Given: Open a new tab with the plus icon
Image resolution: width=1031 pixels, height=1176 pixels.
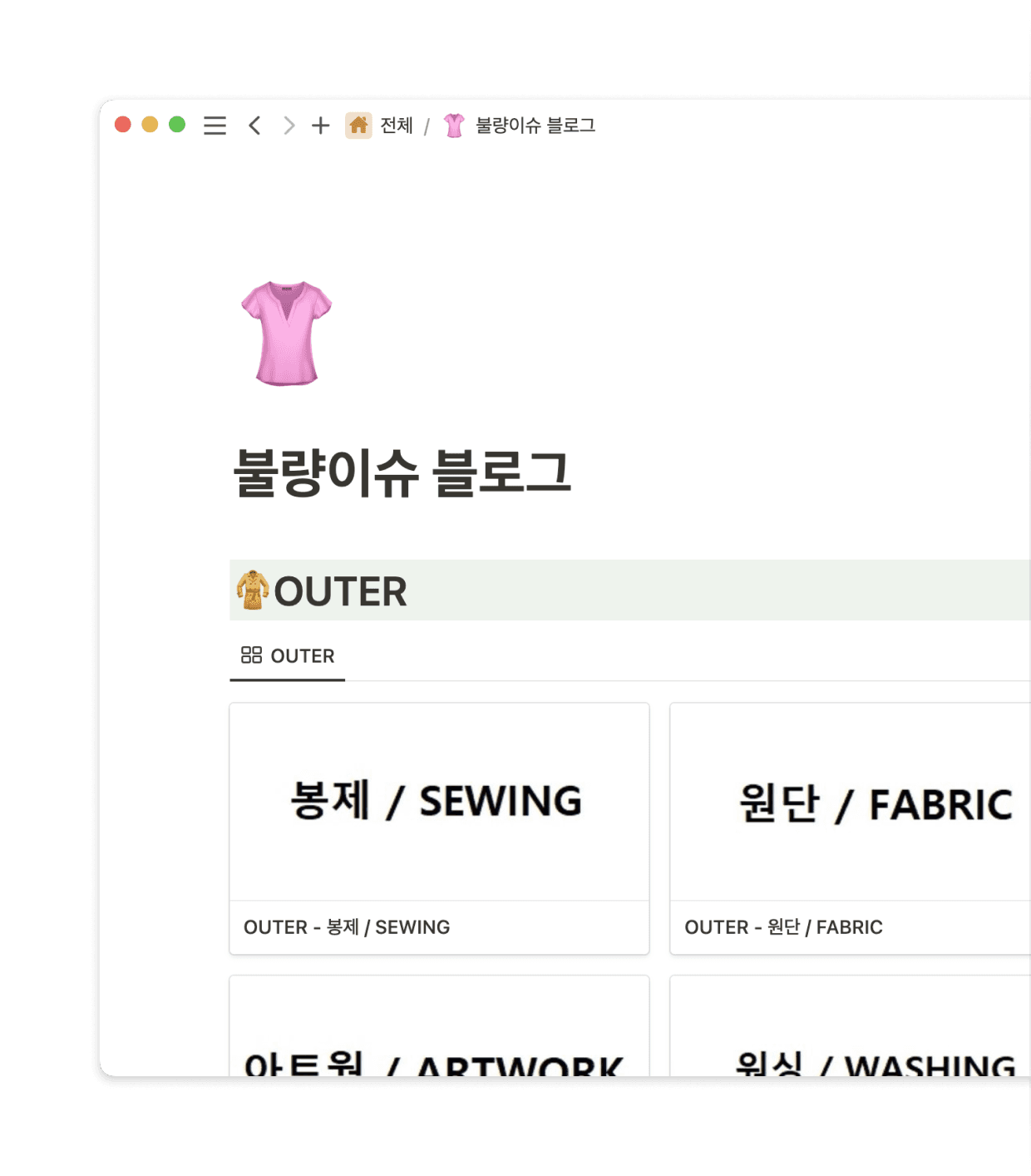Looking at the screenshot, I should pos(320,126).
